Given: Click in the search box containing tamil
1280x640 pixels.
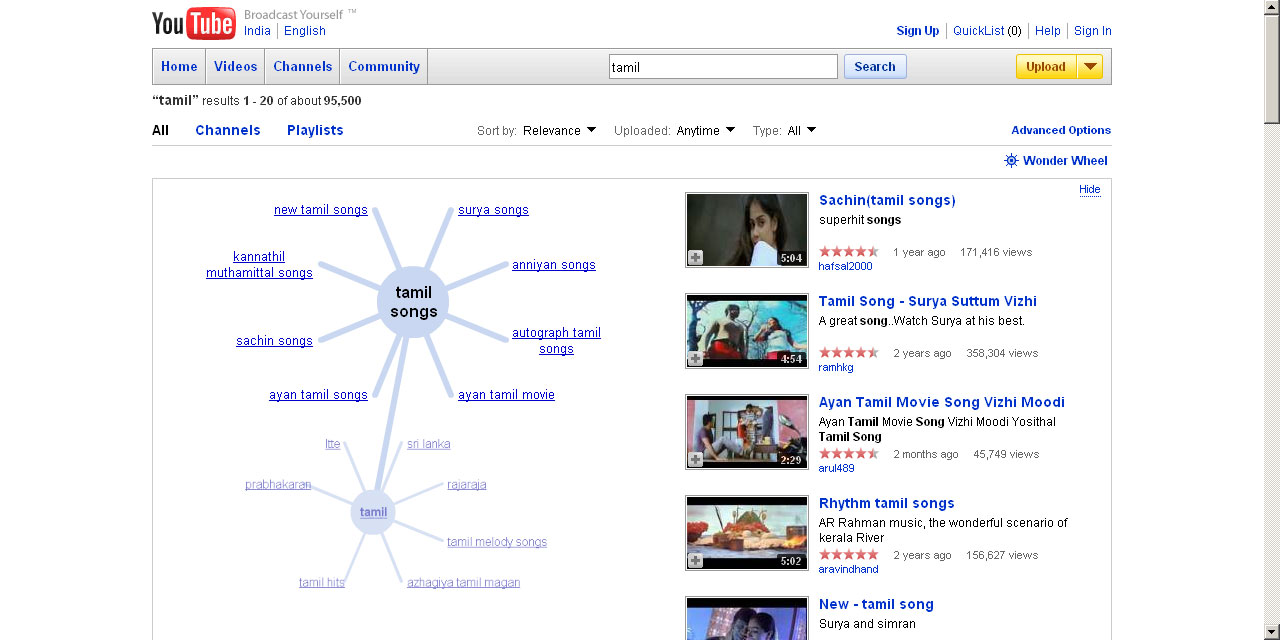Looking at the screenshot, I should [x=723, y=67].
